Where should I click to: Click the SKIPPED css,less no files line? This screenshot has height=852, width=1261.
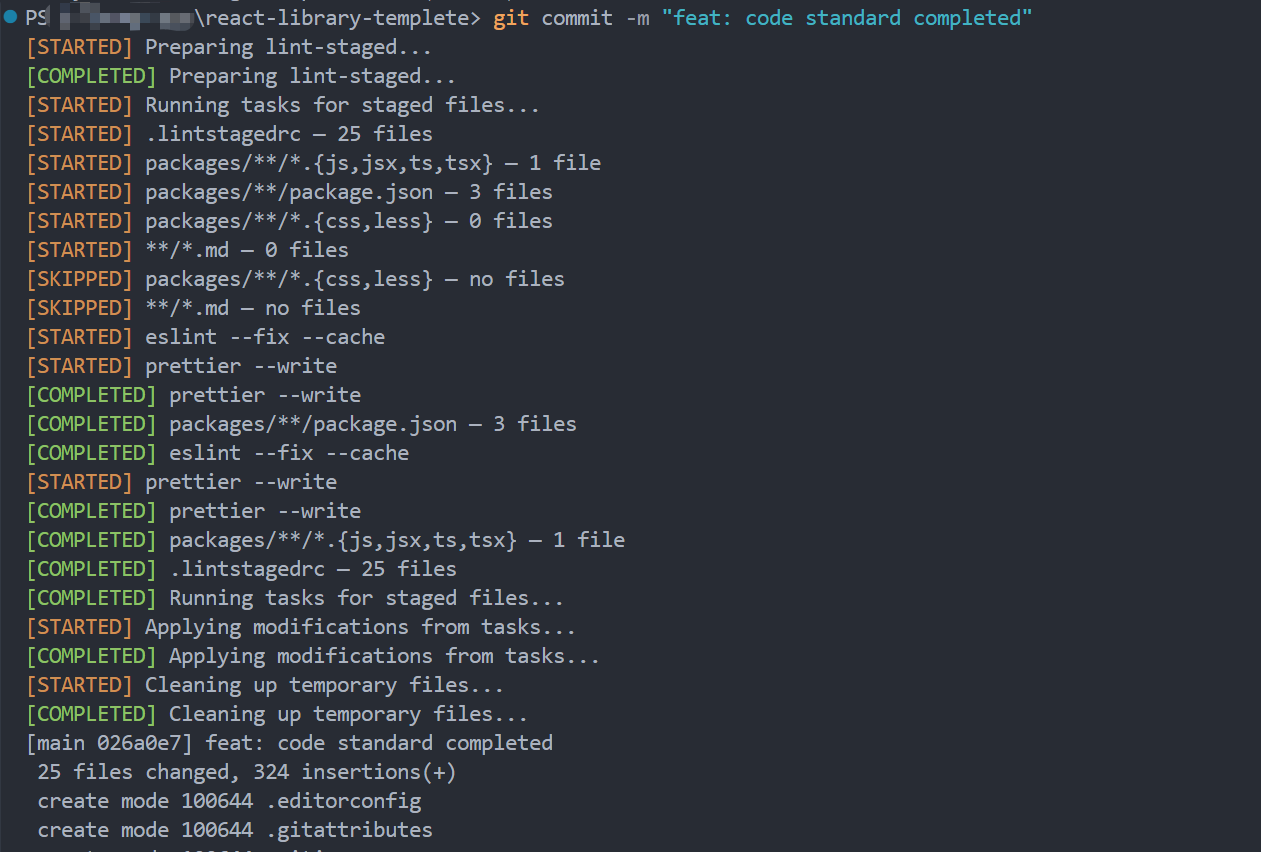click(295, 279)
